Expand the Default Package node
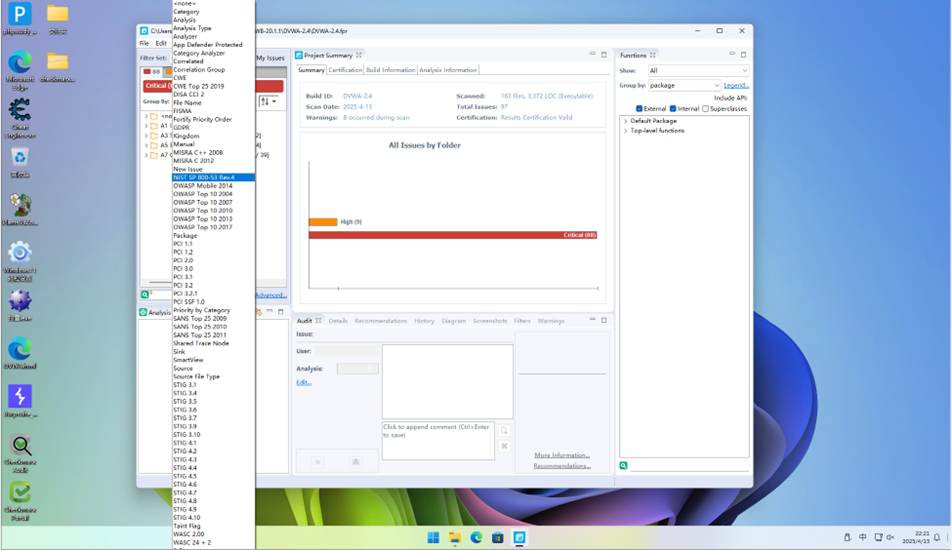 [x=625, y=121]
